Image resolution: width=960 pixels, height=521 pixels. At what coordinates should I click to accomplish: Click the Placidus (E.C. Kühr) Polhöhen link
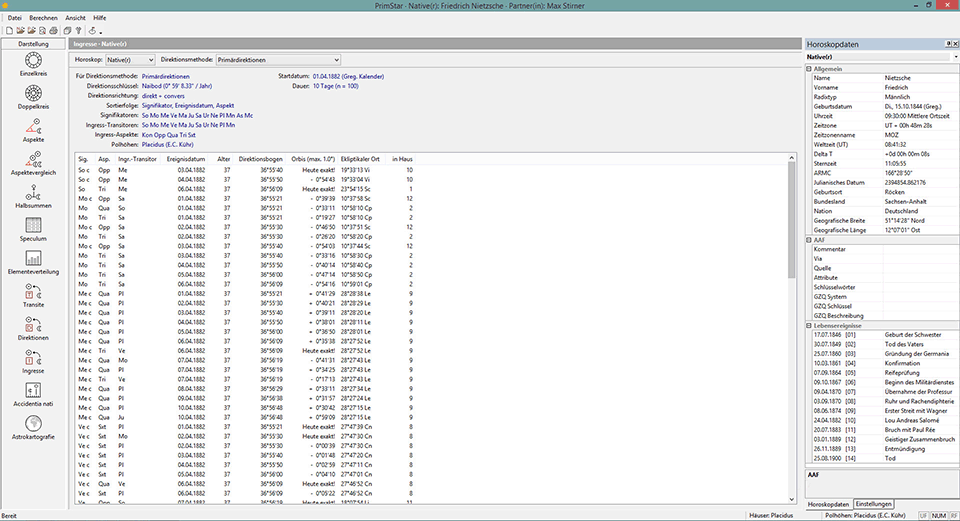(x=168, y=145)
